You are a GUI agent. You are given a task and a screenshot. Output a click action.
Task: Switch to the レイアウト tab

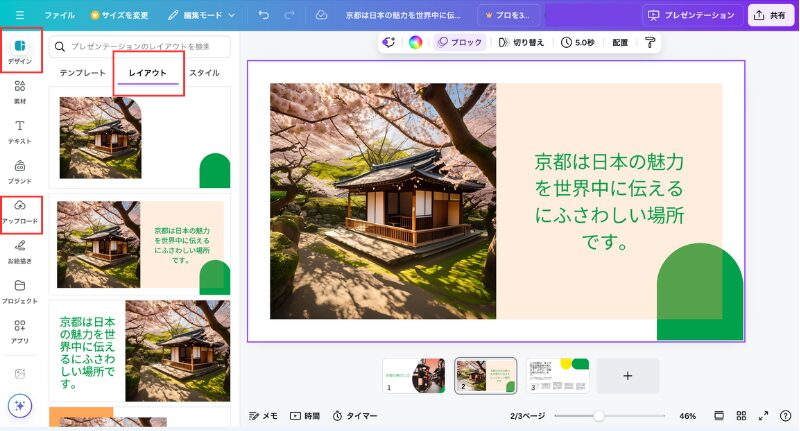pos(147,73)
